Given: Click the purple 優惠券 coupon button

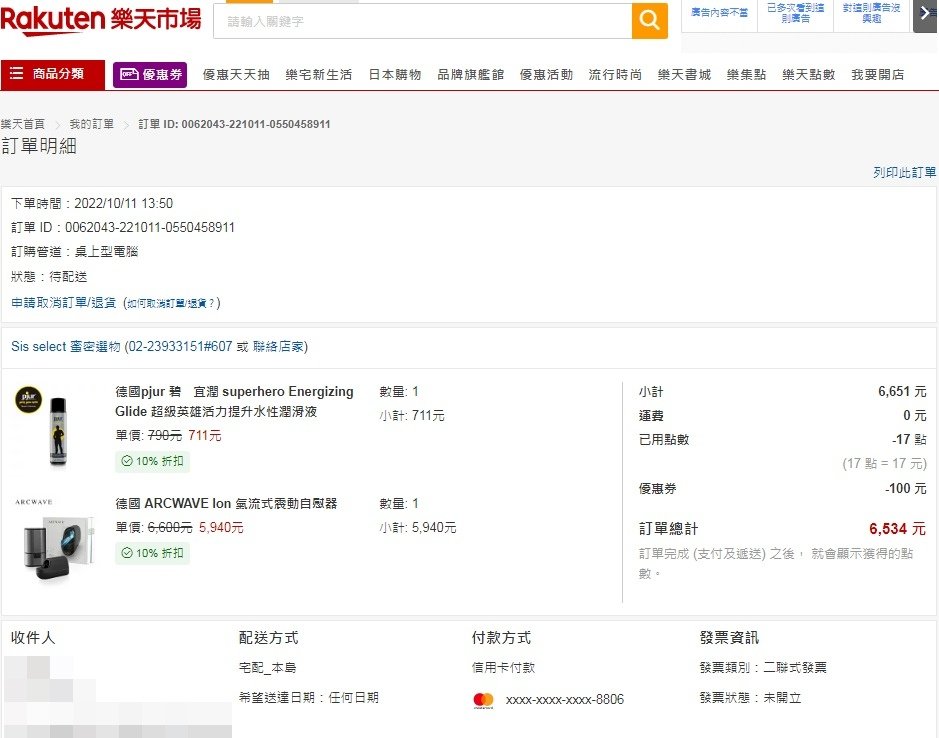Looking at the screenshot, I should pyautogui.click(x=150, y=75).
